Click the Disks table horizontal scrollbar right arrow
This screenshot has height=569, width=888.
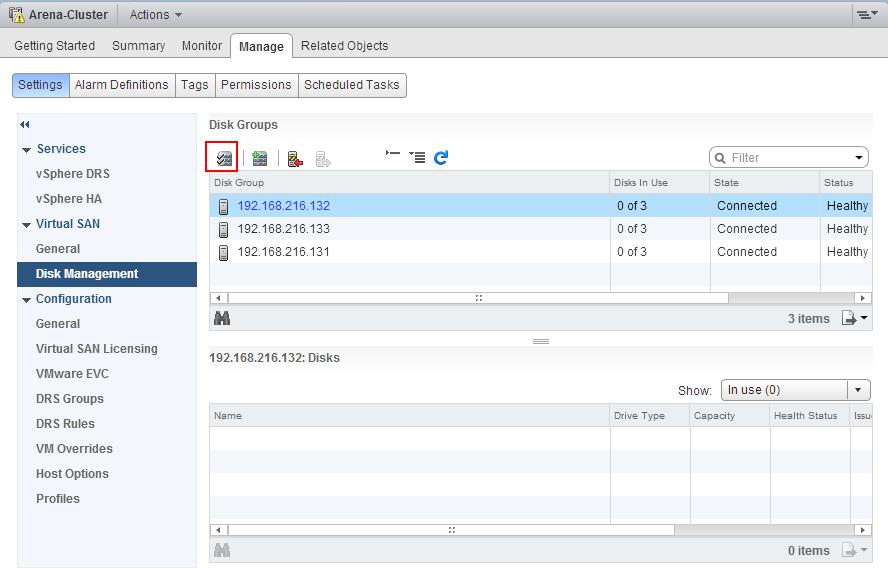point(863,530)
